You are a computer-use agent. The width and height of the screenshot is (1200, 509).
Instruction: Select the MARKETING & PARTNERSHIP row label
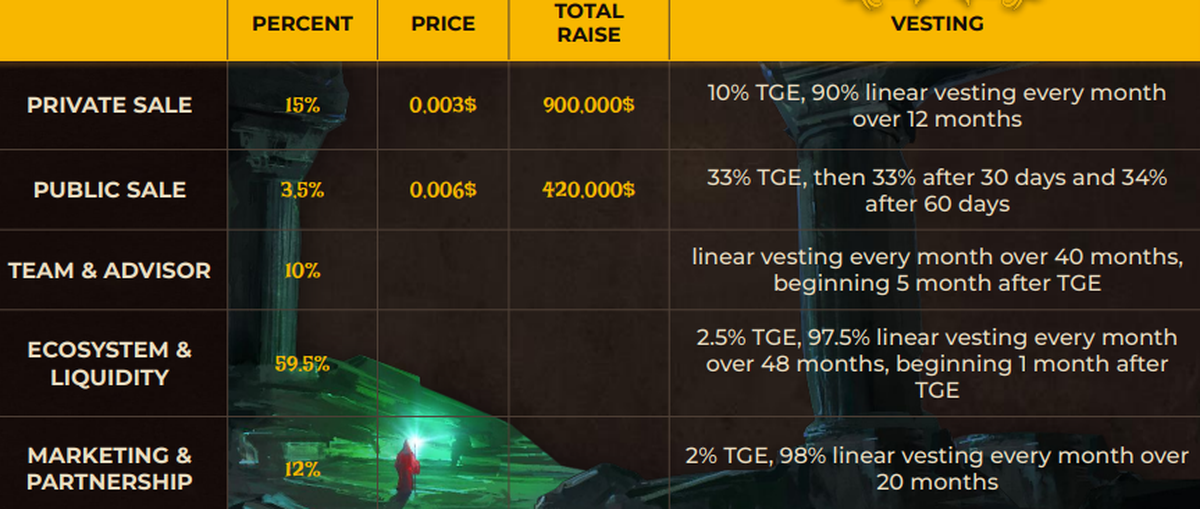point(110,468)
